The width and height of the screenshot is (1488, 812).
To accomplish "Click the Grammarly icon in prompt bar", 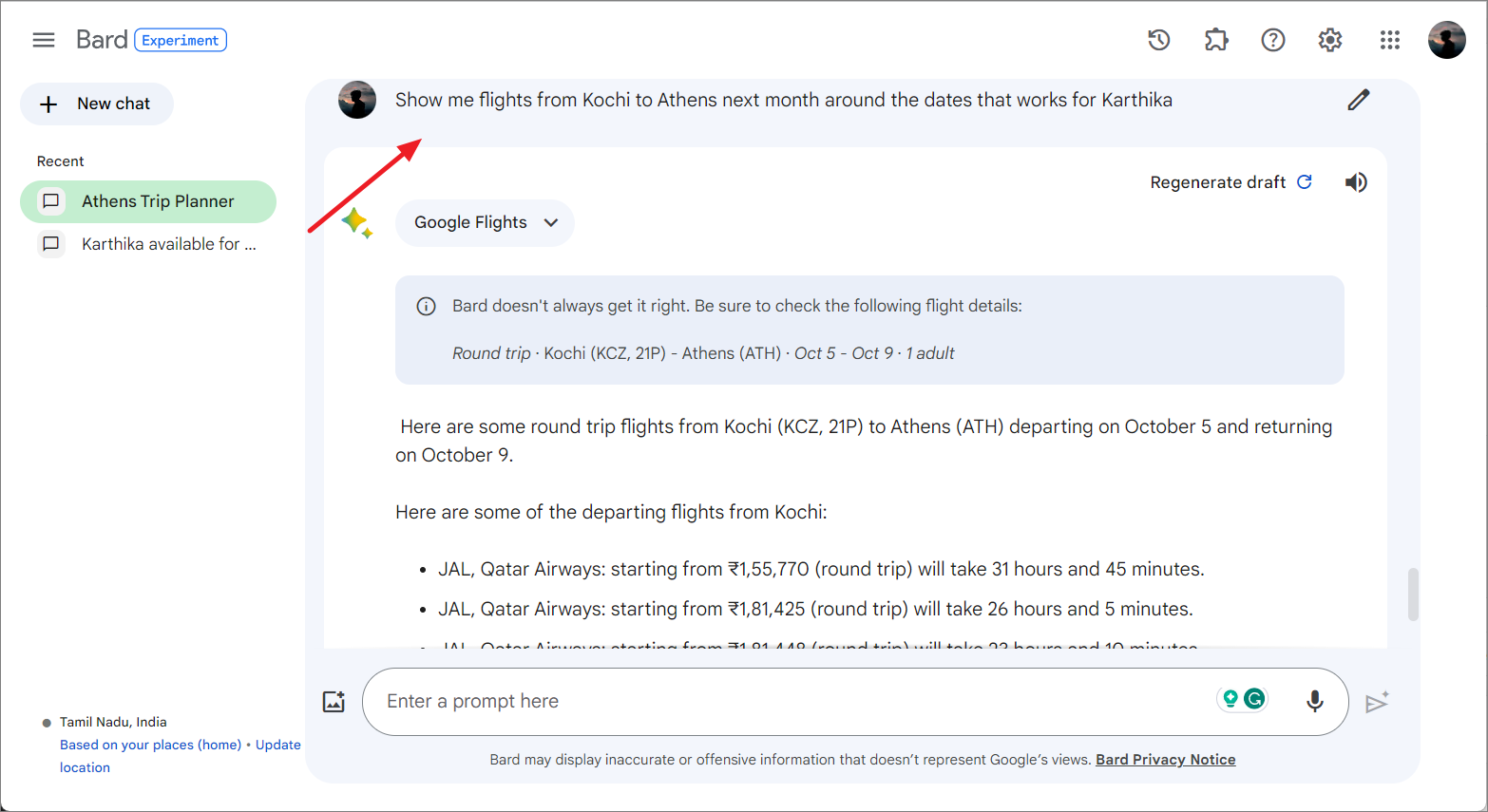I will [x=1254, y=700].
